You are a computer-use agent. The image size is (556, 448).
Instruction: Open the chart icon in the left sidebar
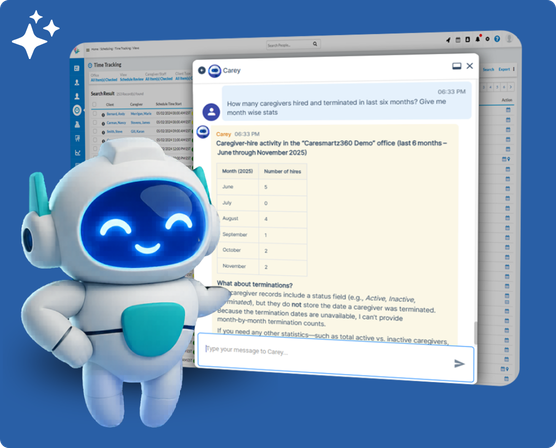click(x=78, y=153)
